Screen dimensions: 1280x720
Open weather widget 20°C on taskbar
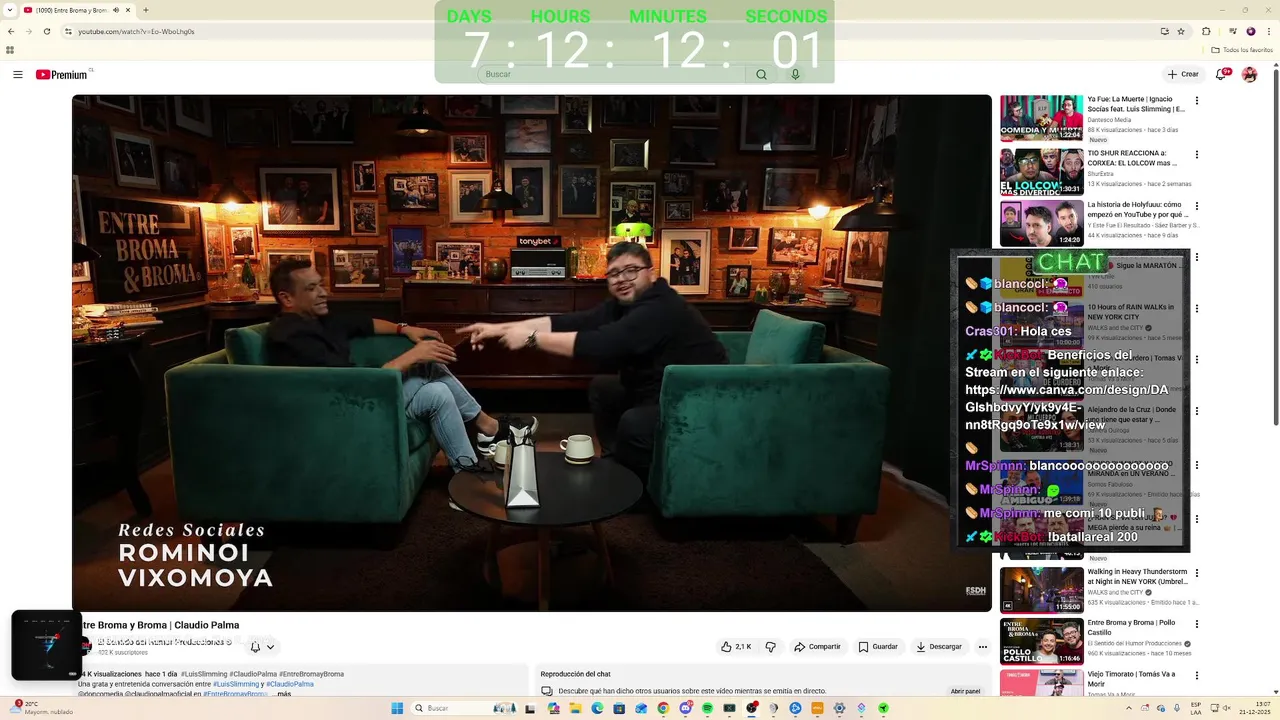click(42, 708)
